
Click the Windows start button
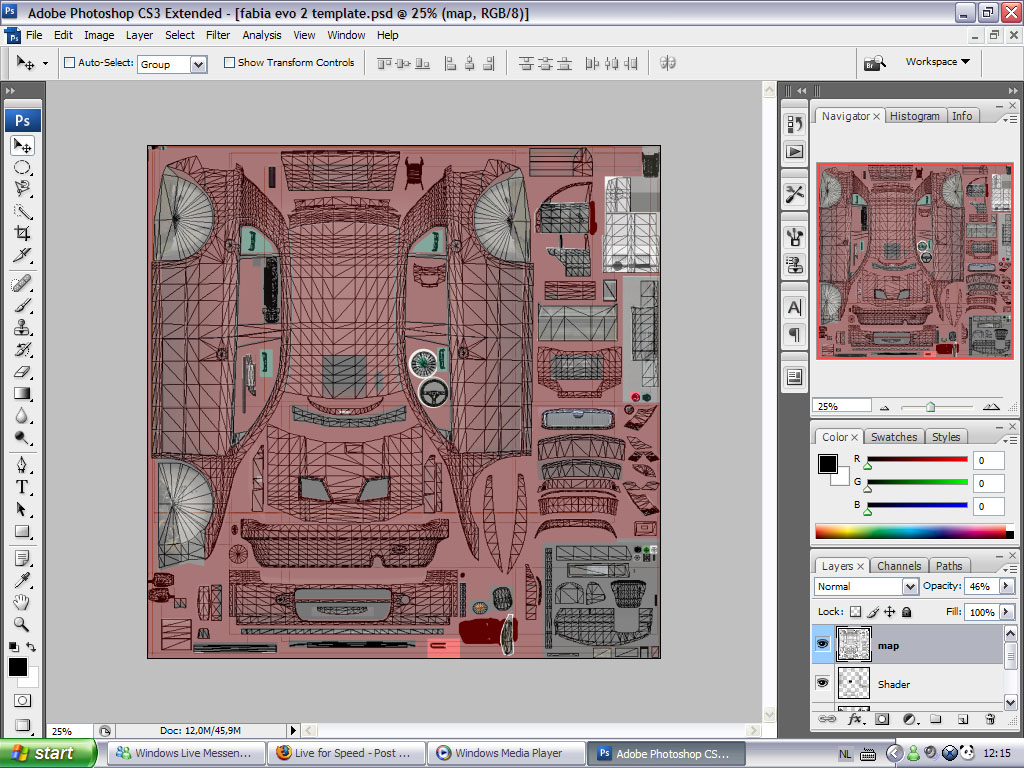(x=48, y=753)
